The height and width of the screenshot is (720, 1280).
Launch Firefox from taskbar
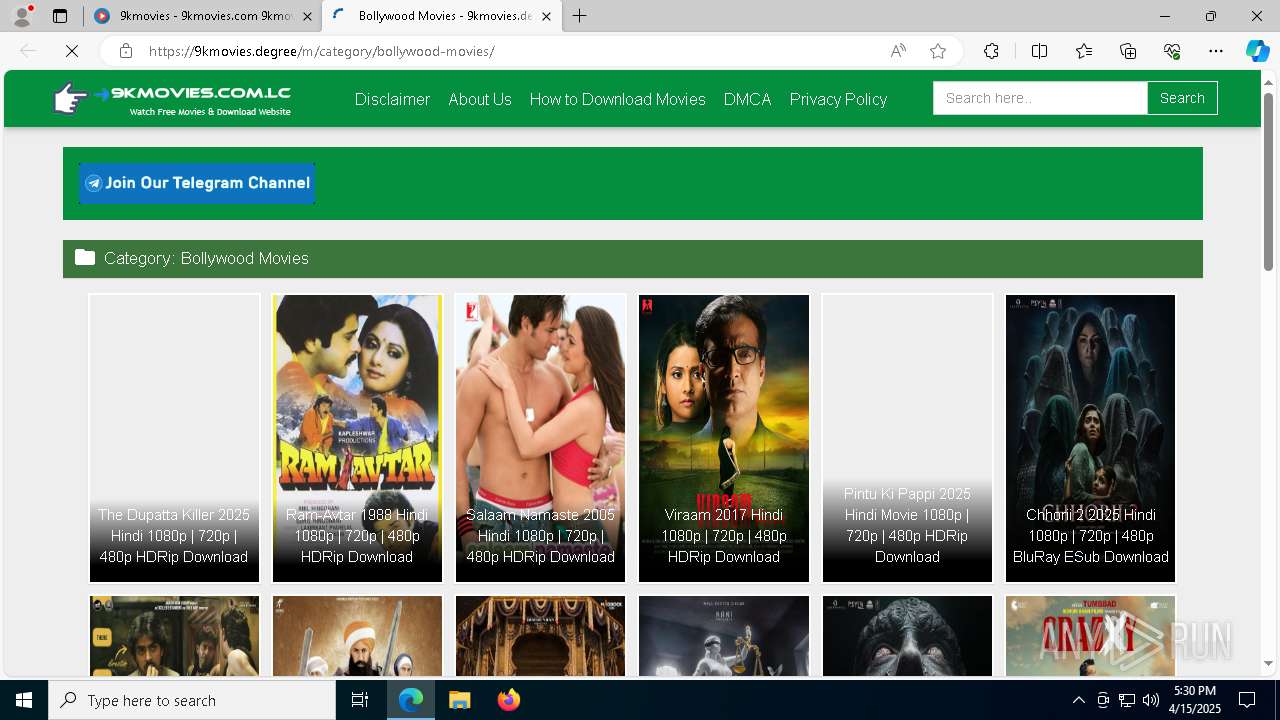click(x=508, y=700)
